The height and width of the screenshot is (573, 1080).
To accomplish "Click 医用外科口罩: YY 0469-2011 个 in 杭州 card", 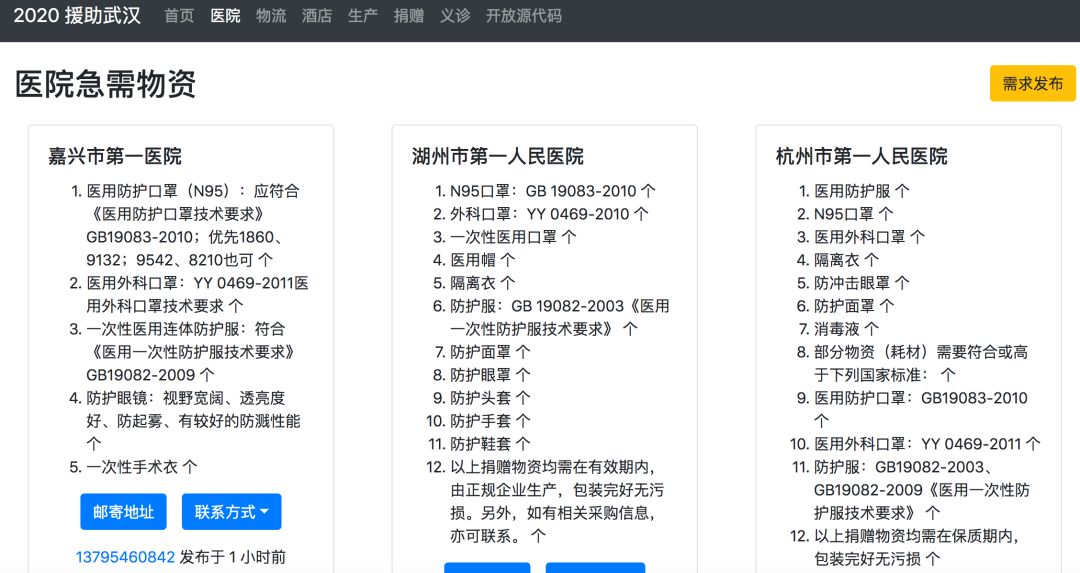I will click(927, 444).
